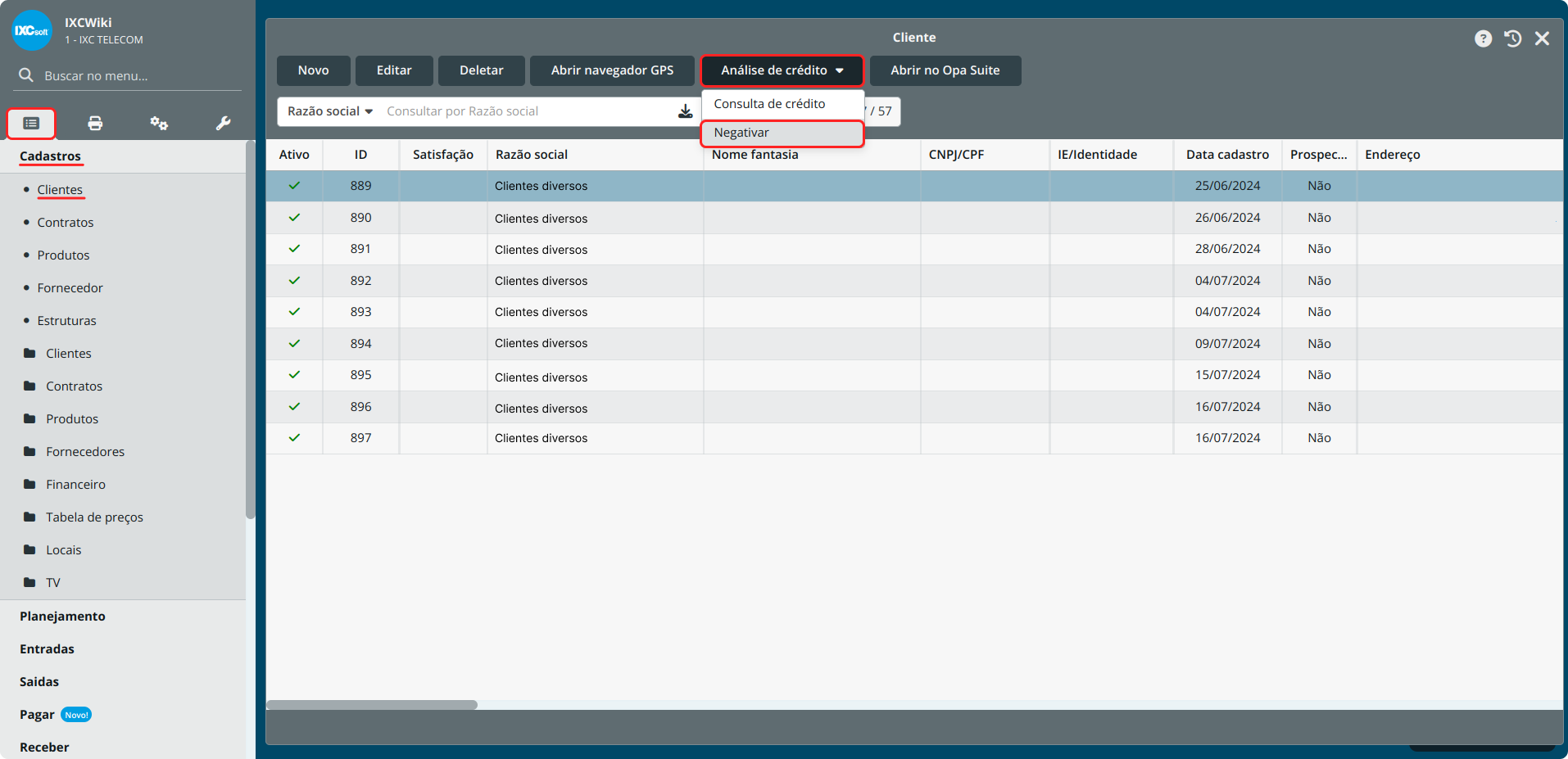Image resolution: width=1568 pixels, height=759 pixels.
Task: Select Consulta de crédito menu option
Action: (x=782, y=104)
